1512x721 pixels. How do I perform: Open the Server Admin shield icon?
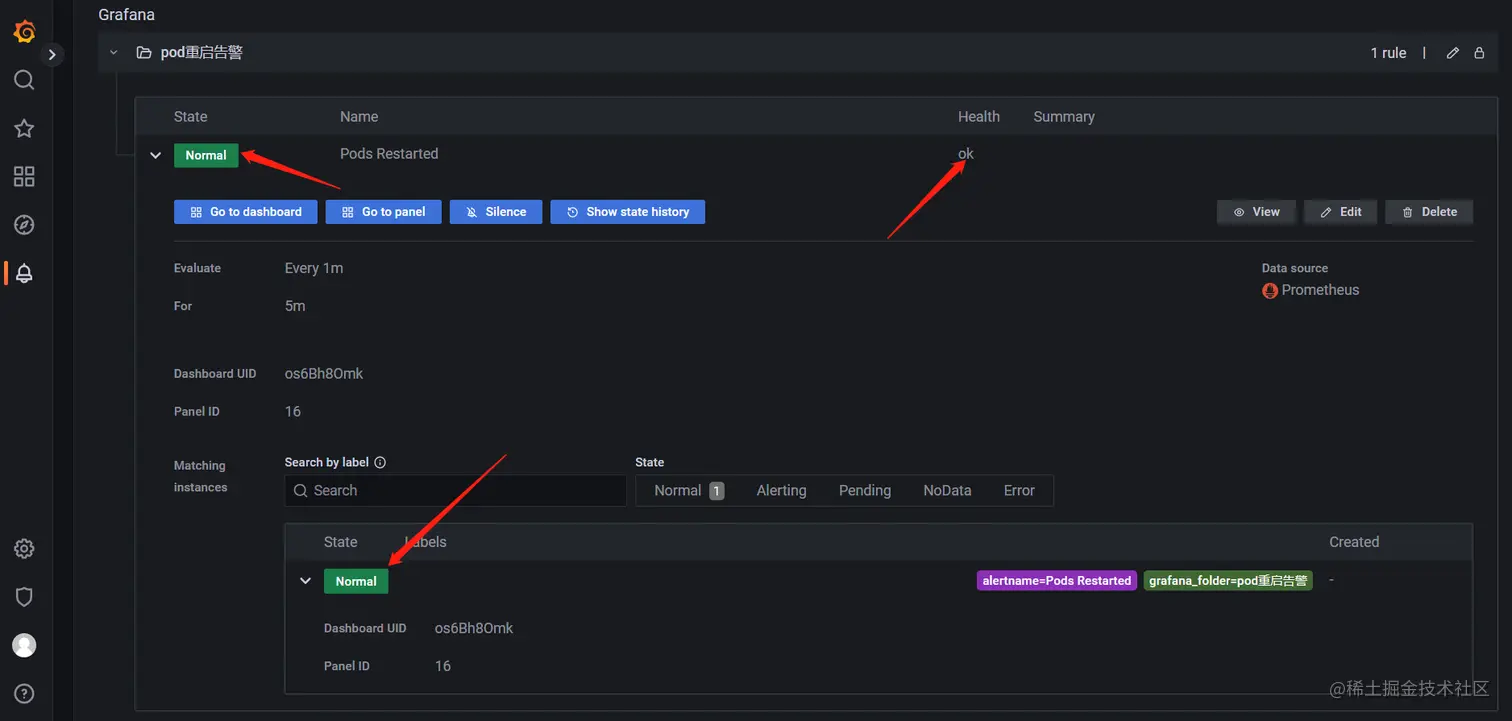pos(24,597)
